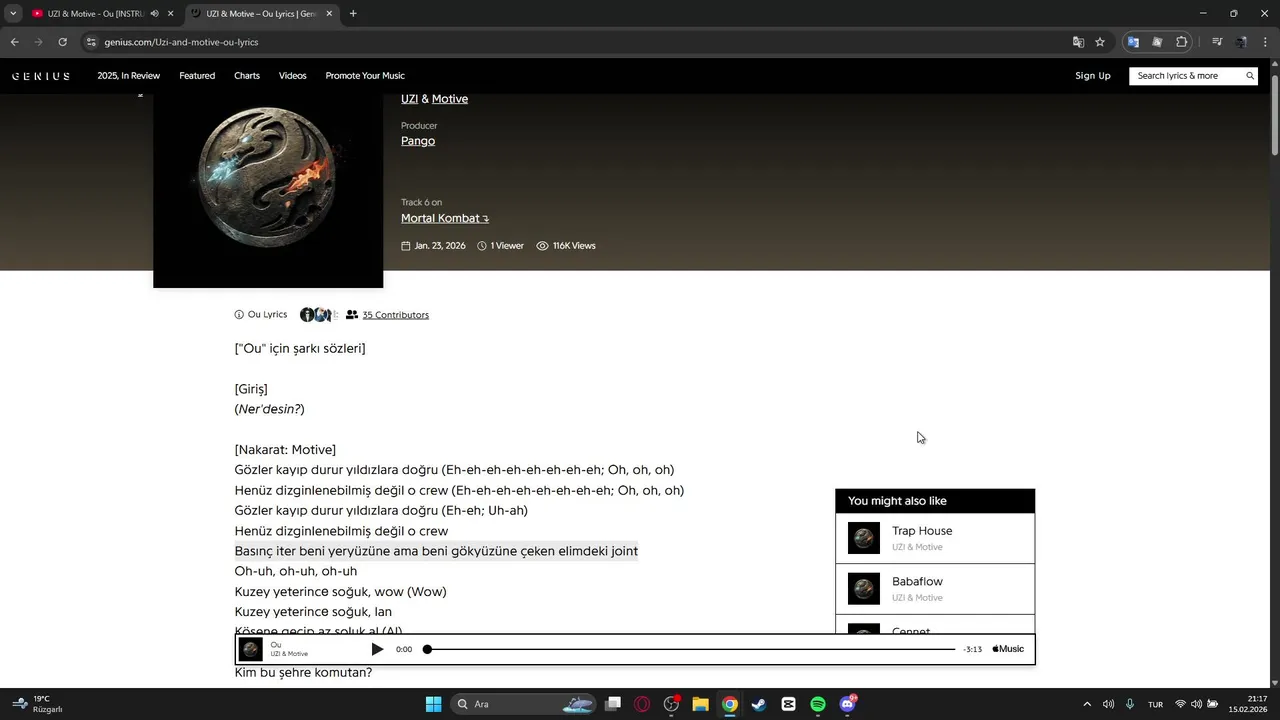Show hidden system tray icons chevron
1280x720 pixels.
pyautogui.click(x=1087, y=704)
